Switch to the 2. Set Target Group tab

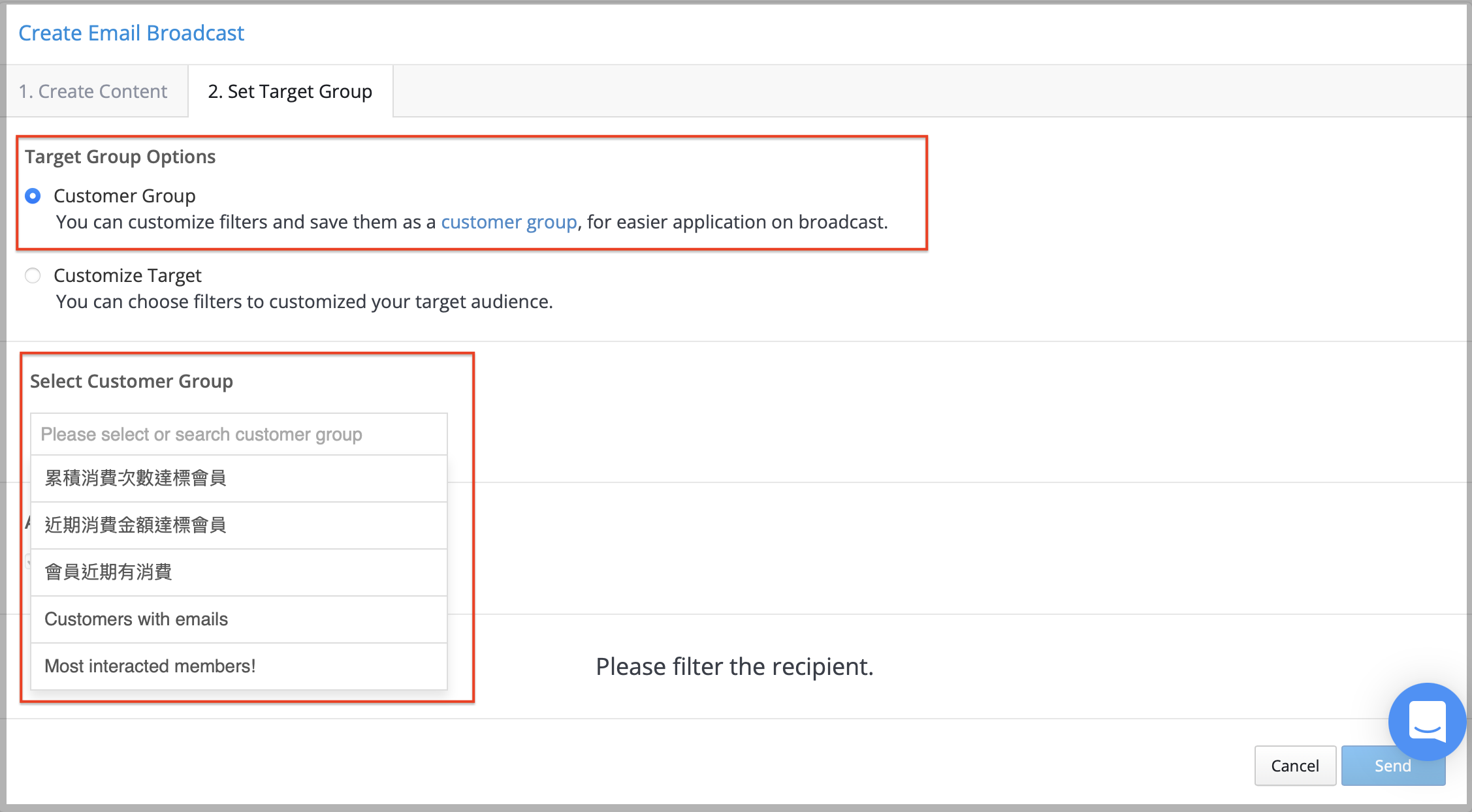[x=290, y=91]
